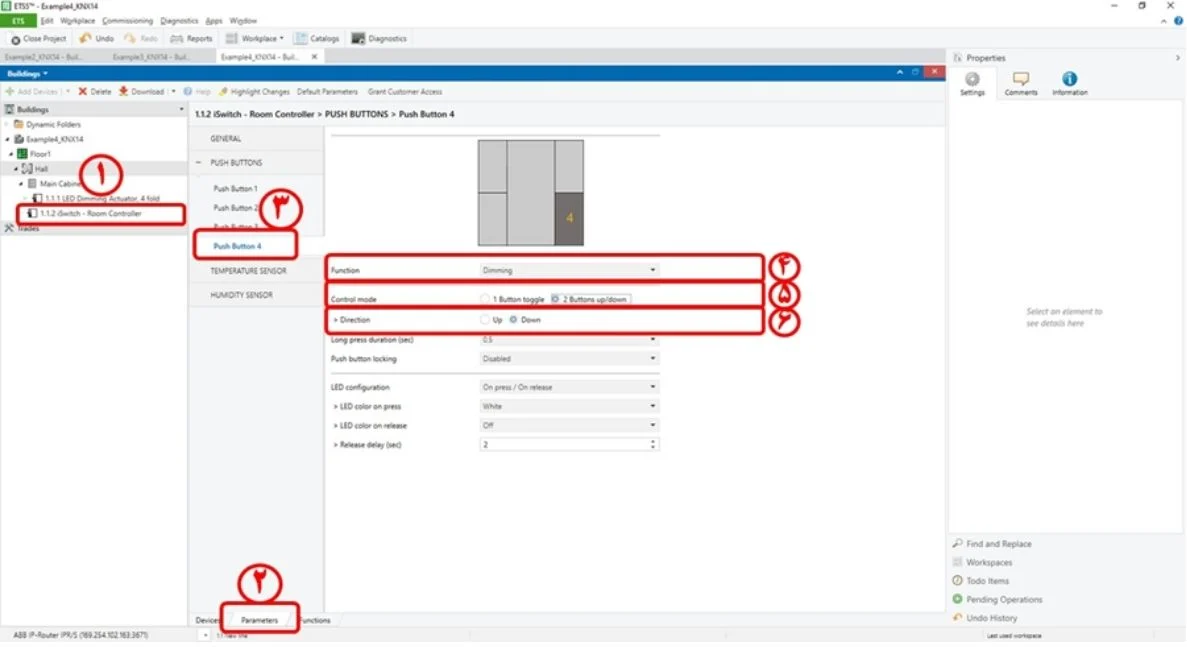This screenshot has height=647, width=1187.
Task: Open the LED color on release dropdown
Action: pos(569,425)
